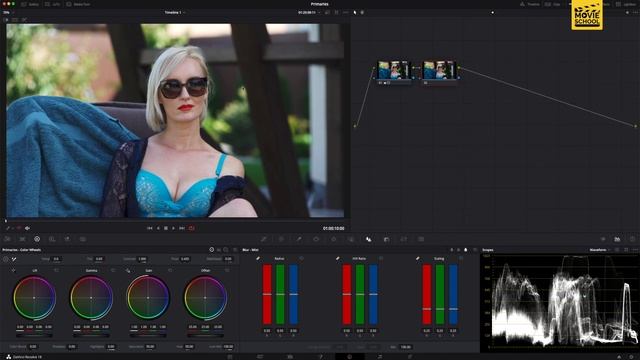640x360 pixels.
Task: Click the Gain color wheel center
Action: [x=148, y=298]
